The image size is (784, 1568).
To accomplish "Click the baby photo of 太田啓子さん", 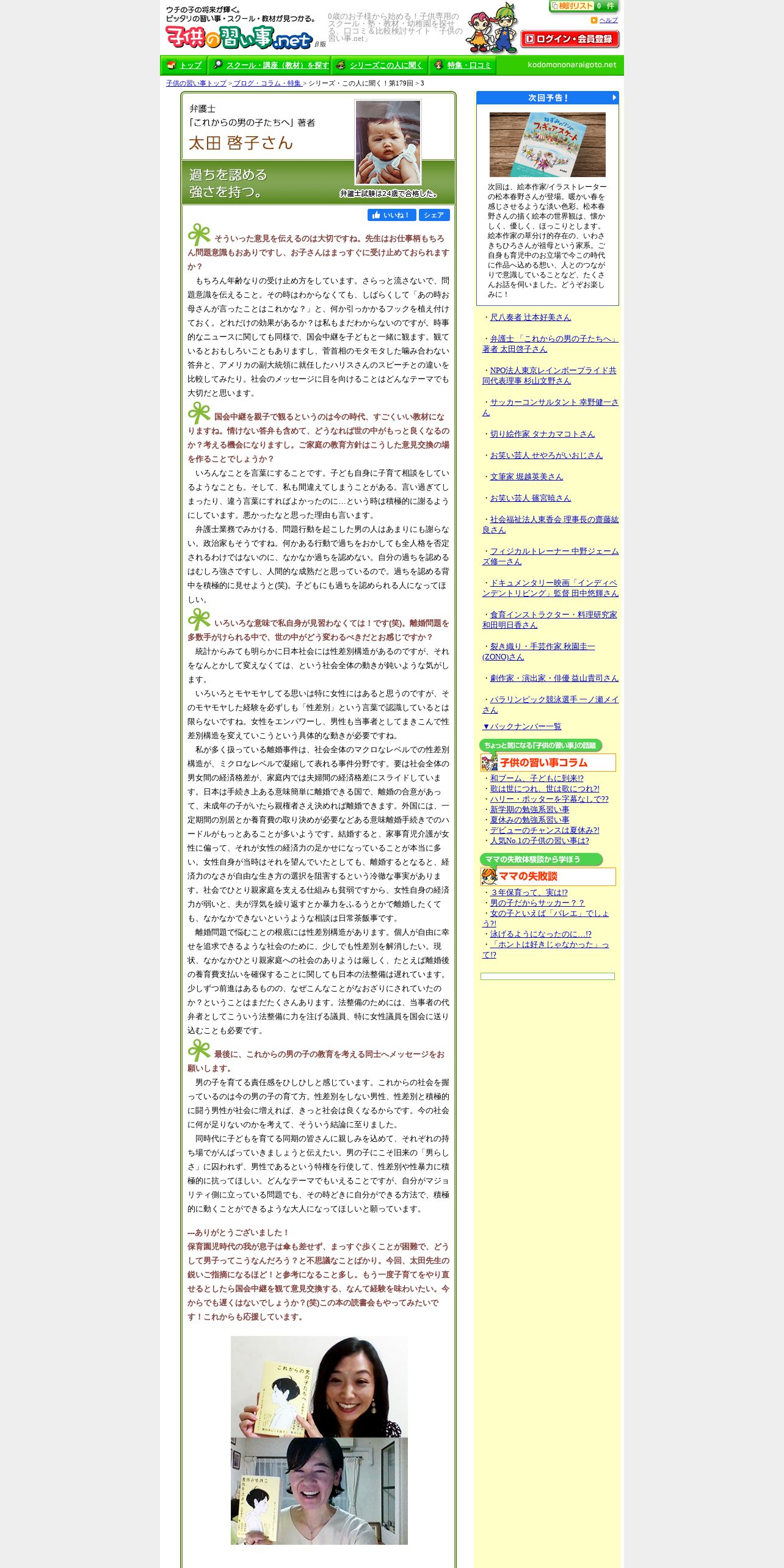I will coord(388,142).
